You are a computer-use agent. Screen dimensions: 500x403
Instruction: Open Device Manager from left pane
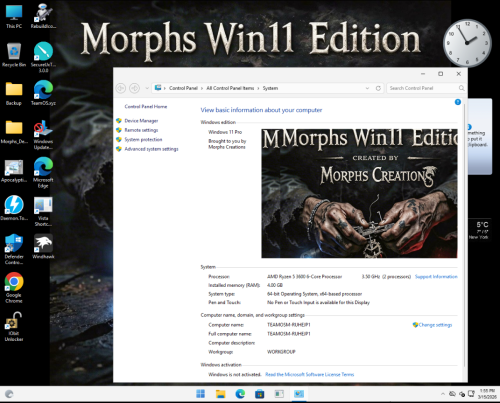click(141, 121)
